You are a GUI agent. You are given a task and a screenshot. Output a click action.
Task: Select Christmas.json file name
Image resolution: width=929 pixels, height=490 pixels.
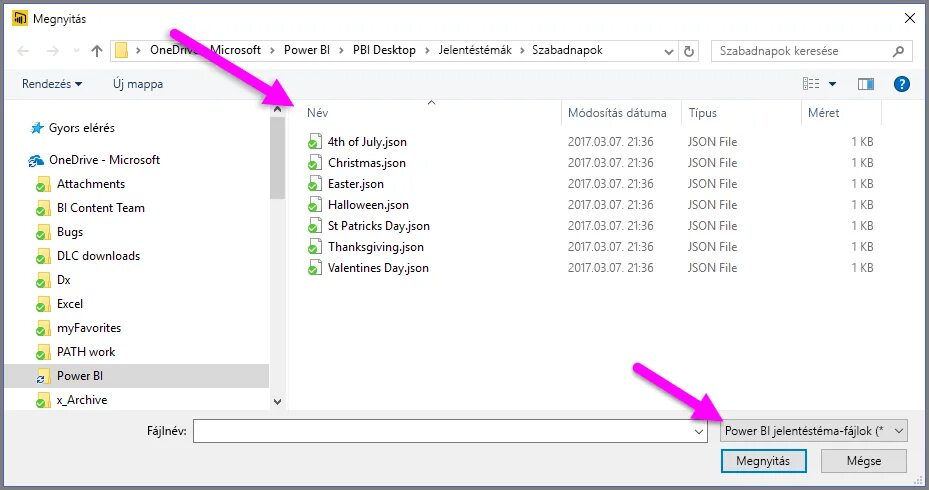[x=367, y=163]
